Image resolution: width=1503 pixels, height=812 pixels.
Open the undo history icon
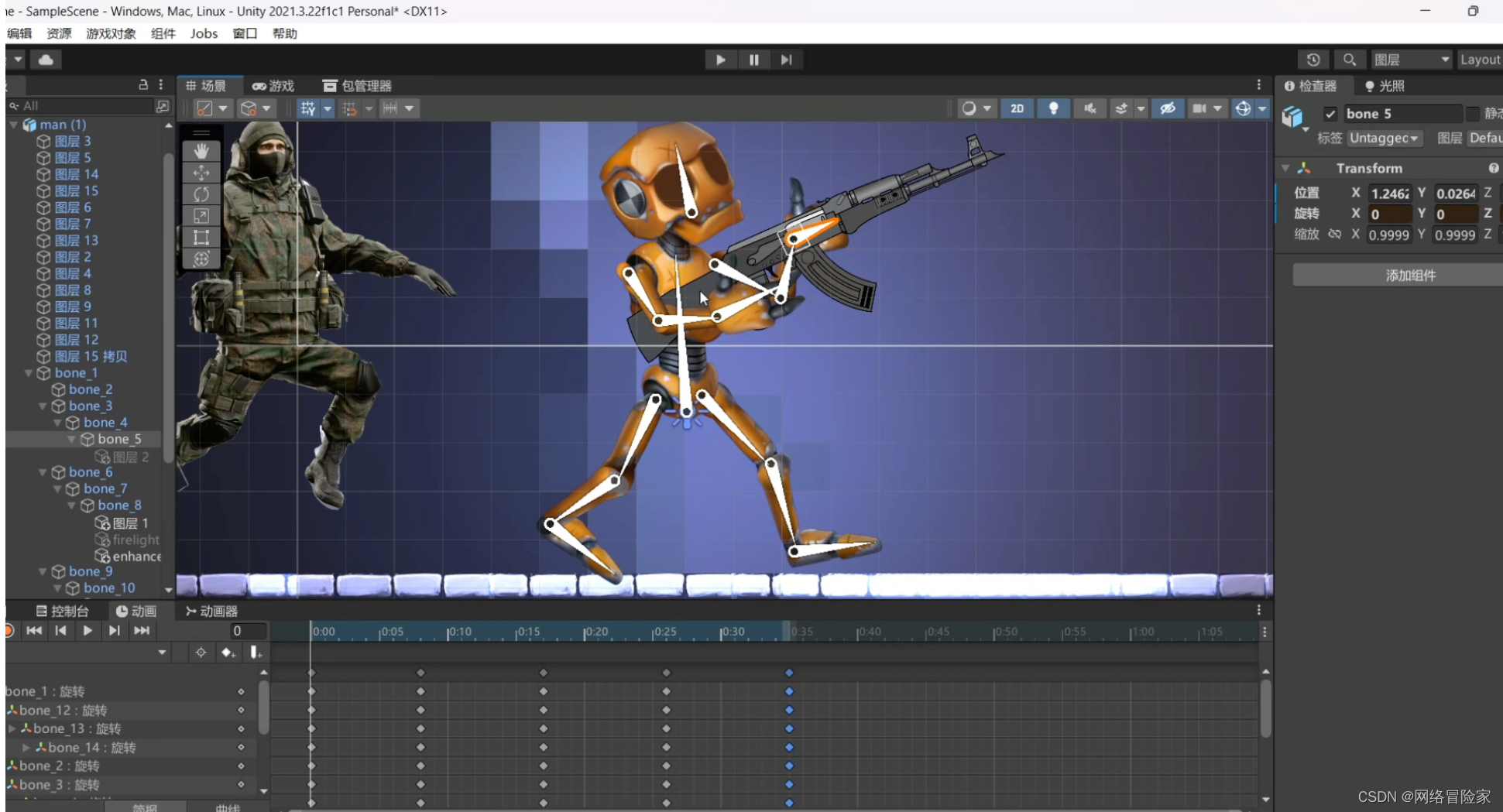pyautogui.click(x=1313, y=60)
